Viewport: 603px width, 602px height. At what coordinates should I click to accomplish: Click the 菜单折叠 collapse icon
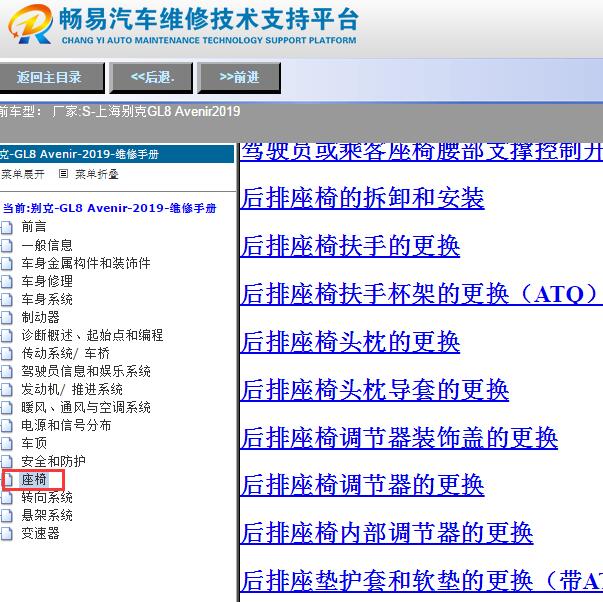point(63,174)
